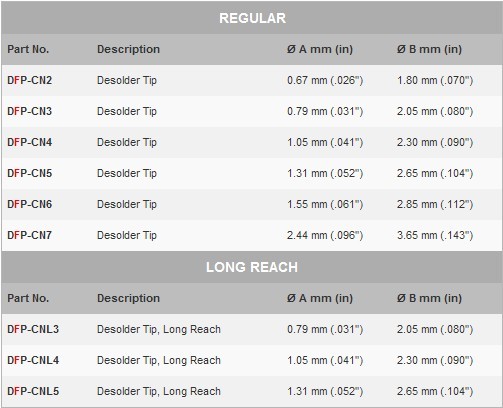The height and width of the screenshot is (408, 503).
Task: Select the 0.67 mm (.026") cell
Action: (325, 80)
